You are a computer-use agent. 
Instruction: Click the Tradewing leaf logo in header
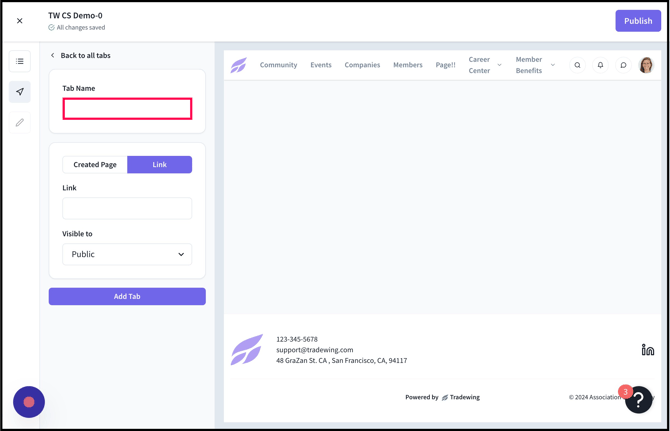(x=239, y=65)
